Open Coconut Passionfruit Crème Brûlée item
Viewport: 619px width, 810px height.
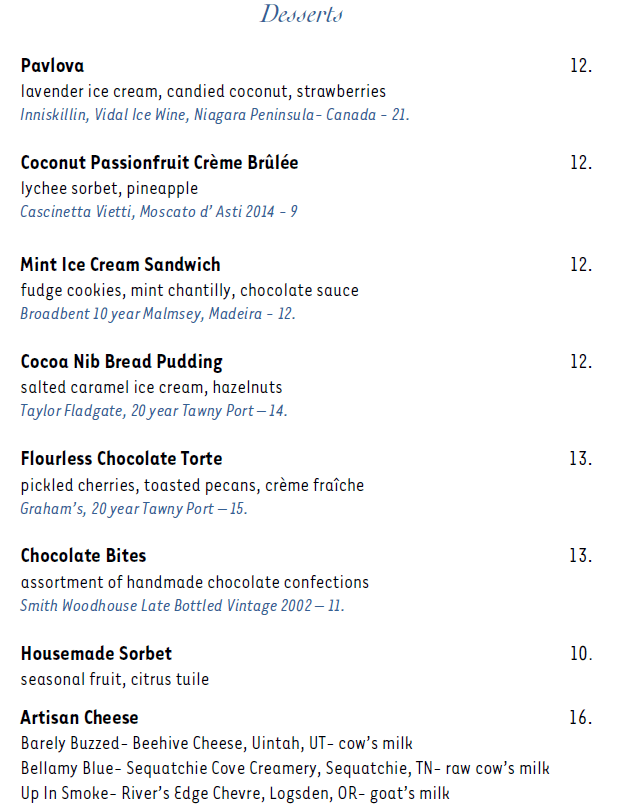point(159,163)
